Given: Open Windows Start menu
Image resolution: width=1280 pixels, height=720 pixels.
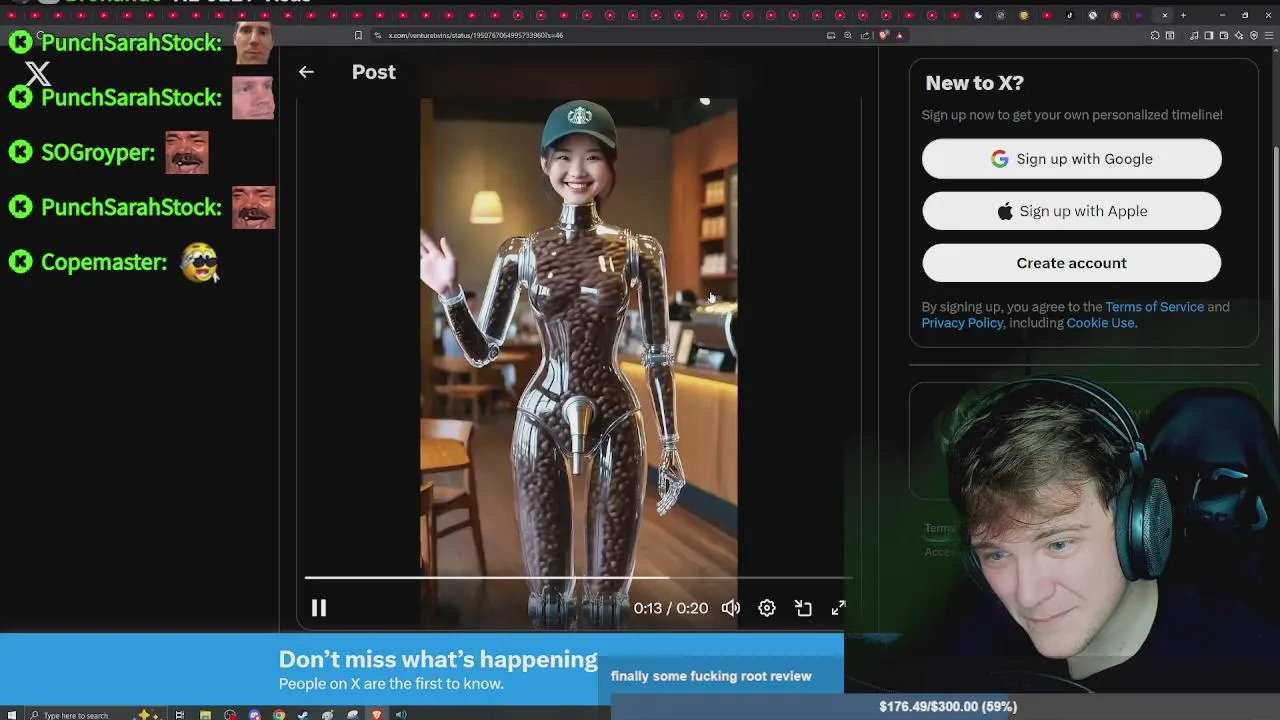Looking at the screenshot, I should pos(12,714).
